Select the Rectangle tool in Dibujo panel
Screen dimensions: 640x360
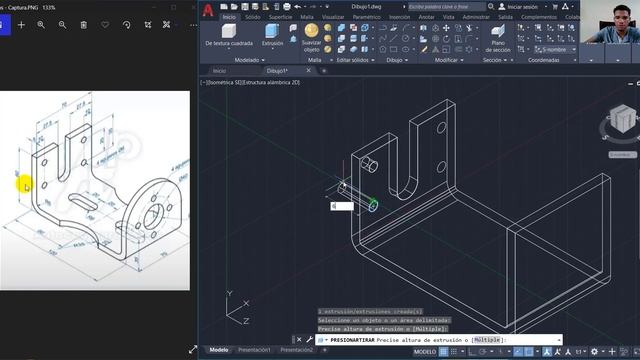pos(394,49)
